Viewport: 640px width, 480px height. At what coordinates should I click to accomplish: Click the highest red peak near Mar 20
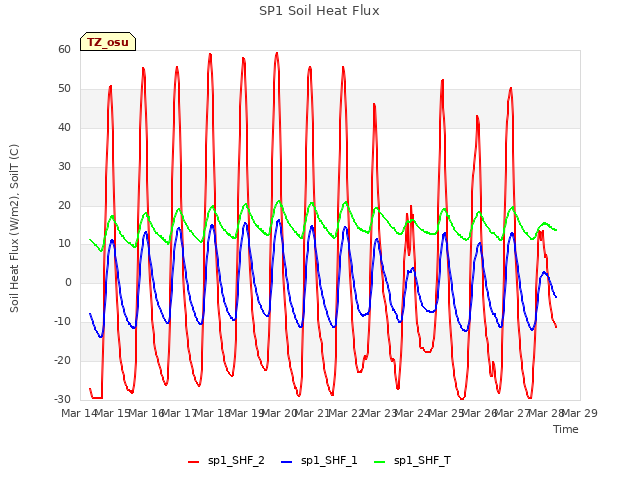[x=277, y=53]
